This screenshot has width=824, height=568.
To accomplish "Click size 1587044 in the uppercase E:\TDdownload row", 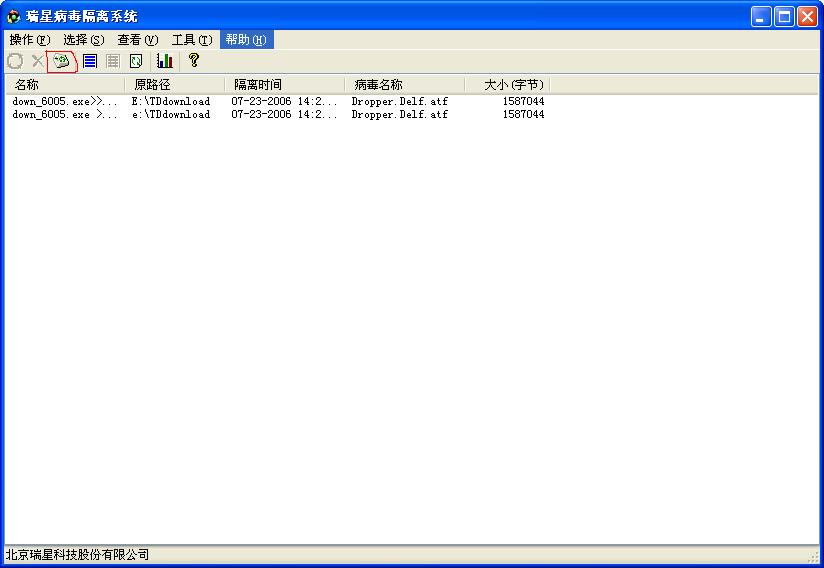I will pyautogui.click(x=523, y=101).
